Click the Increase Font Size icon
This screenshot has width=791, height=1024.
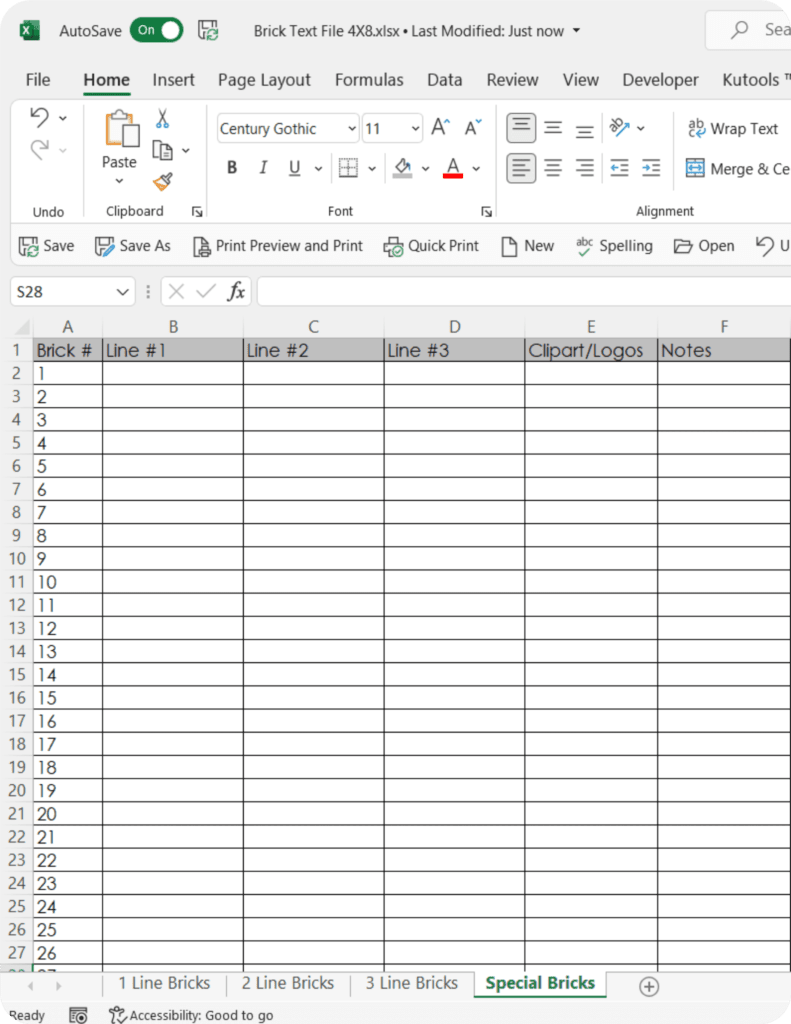(440, 128)
